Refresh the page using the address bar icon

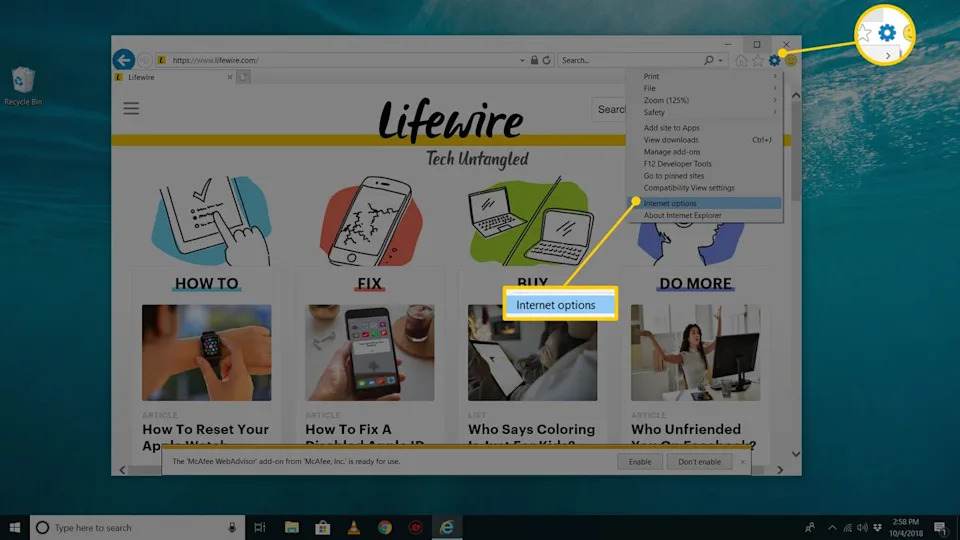pos(546,60)
